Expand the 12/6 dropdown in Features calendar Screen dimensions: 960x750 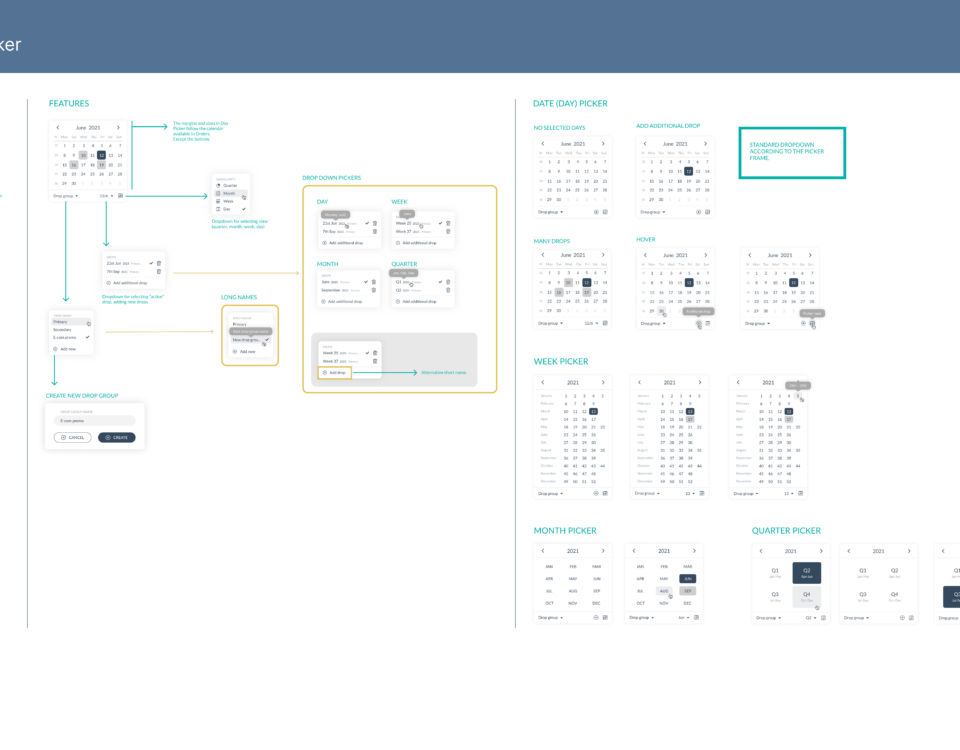tap(105, 196)
